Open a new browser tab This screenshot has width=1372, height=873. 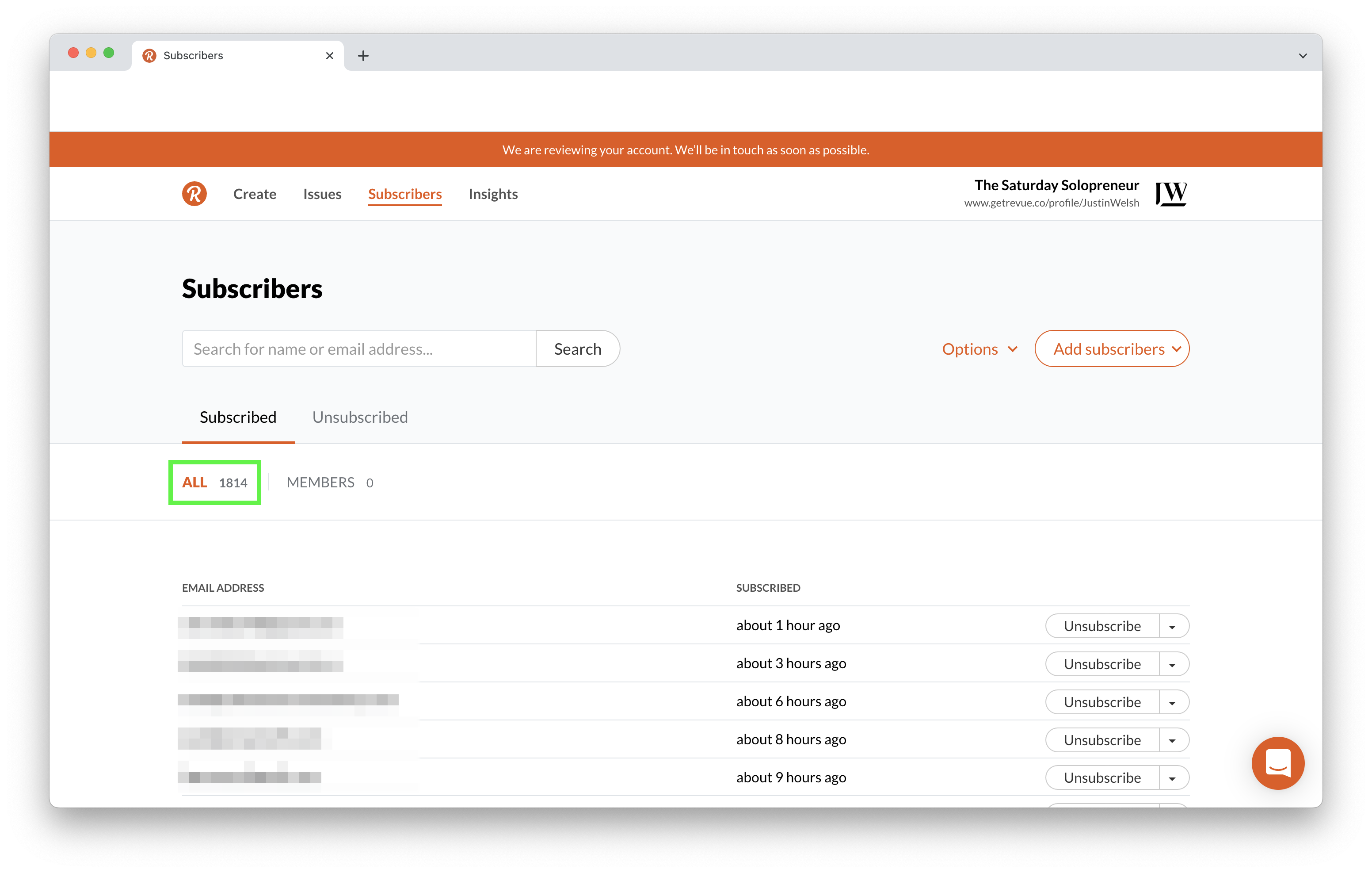(363, 55)
